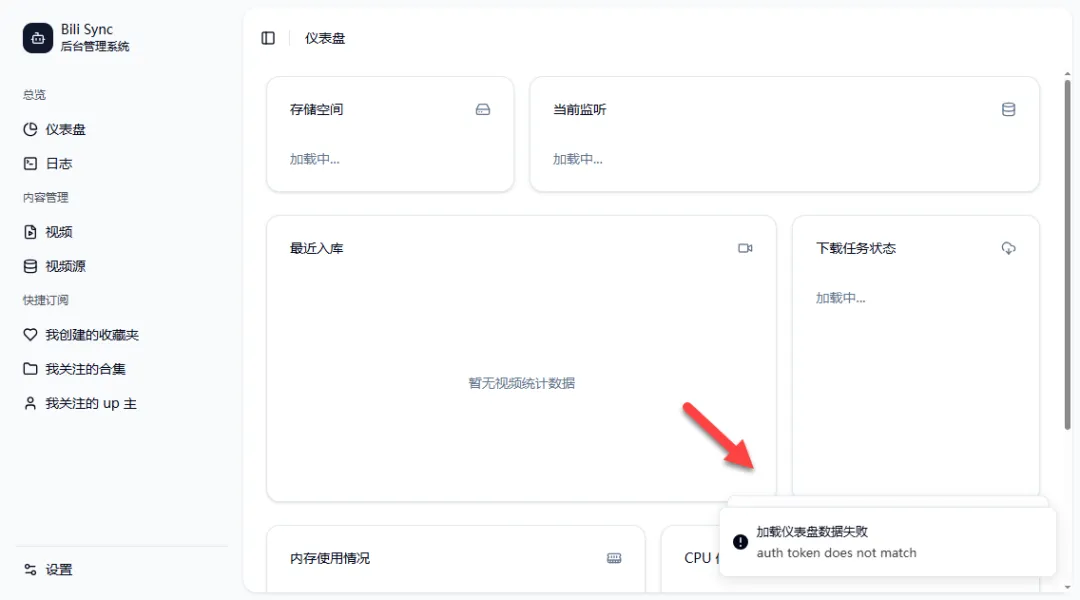
Task: Click the 仪表盘 pie chart icon
Action: click(x=30, y=129)
